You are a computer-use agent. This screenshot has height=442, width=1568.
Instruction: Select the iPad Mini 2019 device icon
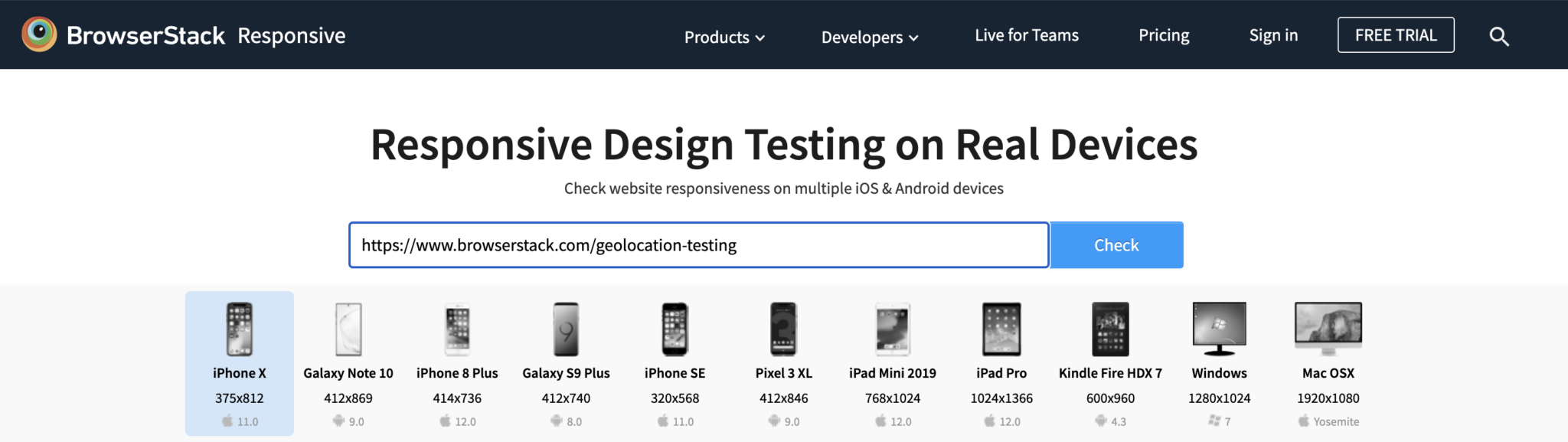click(892, 329)
